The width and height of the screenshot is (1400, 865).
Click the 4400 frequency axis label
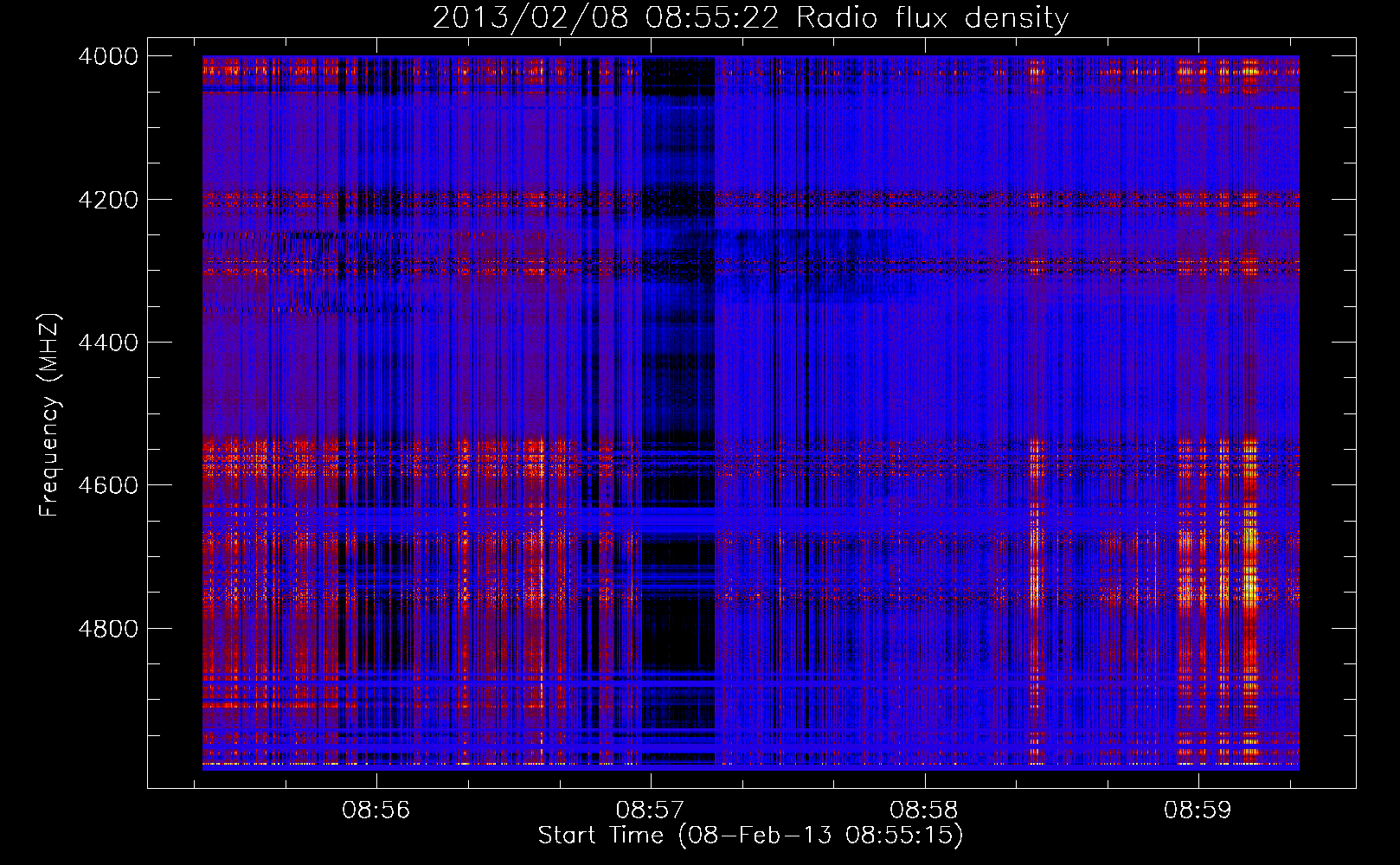tap(107, 343)
